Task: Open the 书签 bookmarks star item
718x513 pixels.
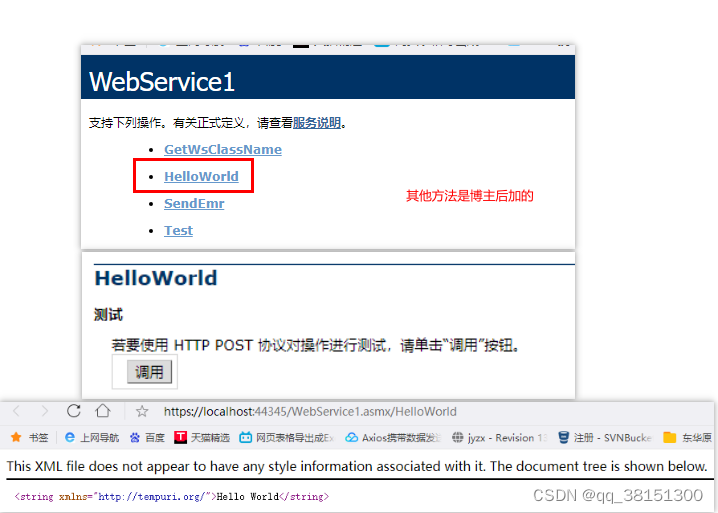Action: click(29, 437)
